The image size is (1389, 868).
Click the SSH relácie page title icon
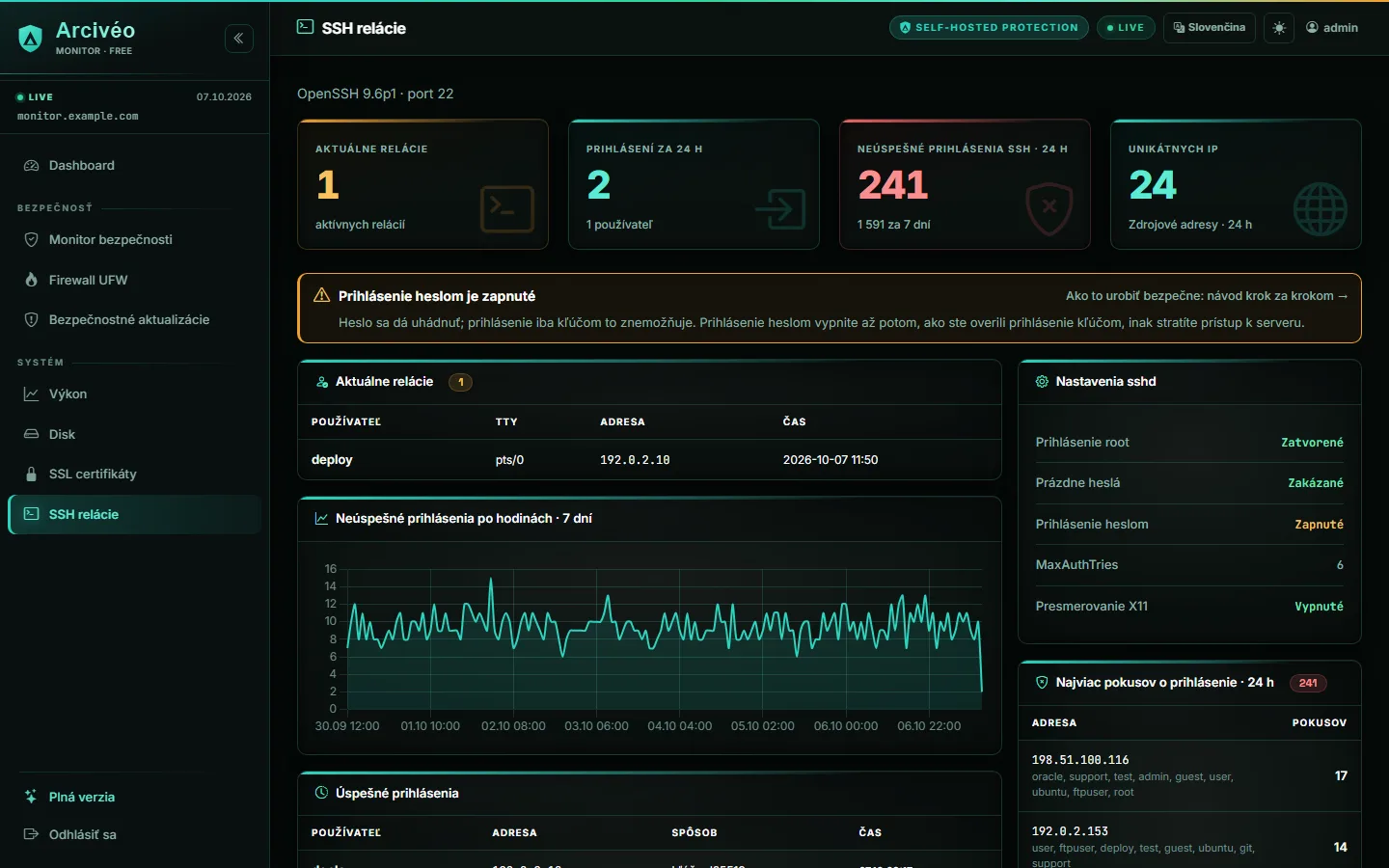305,27
